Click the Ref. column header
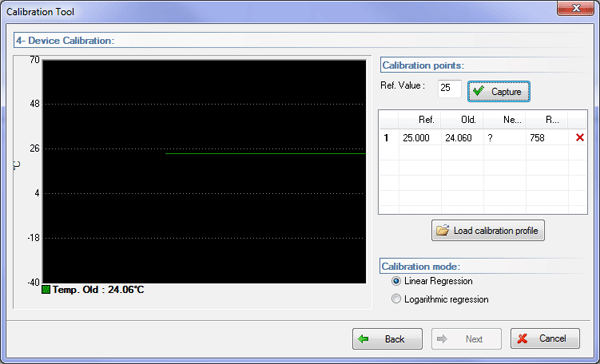Image resolution: width=600 pixels, height=364 pixels. pyautogui.click(x=420, y=120)
